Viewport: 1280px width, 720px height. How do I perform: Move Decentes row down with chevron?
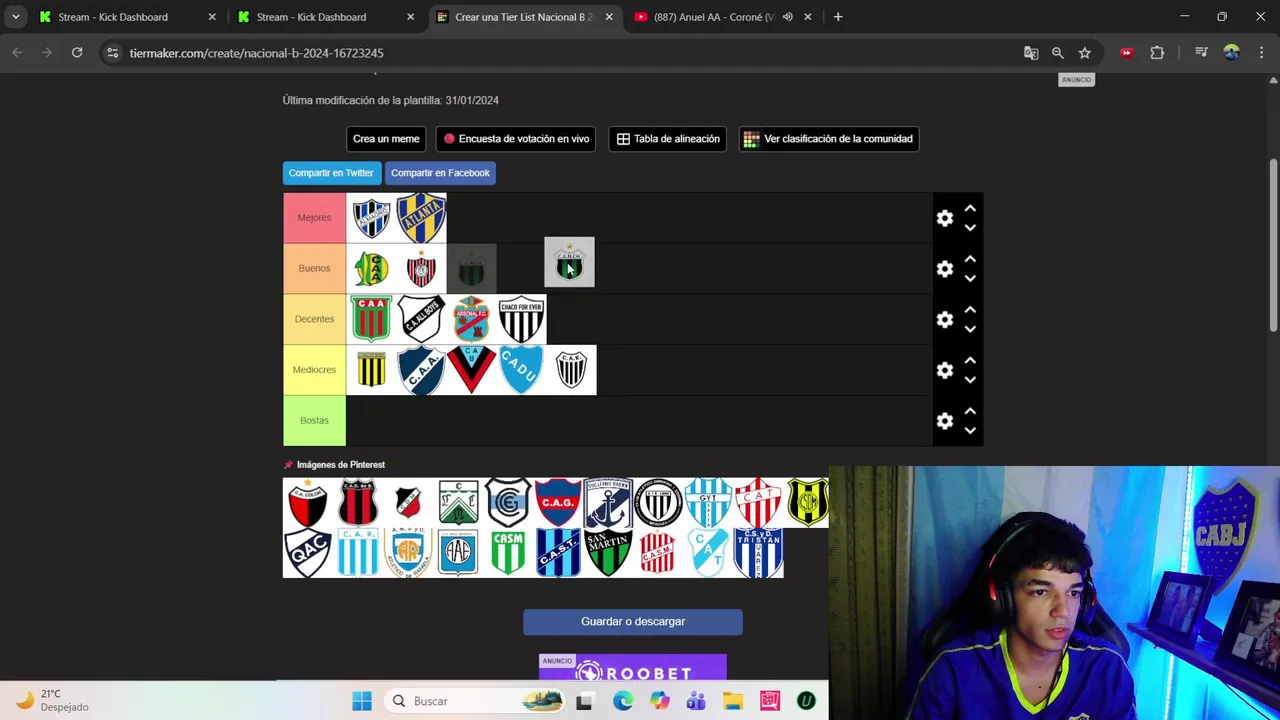coord(970,330)
